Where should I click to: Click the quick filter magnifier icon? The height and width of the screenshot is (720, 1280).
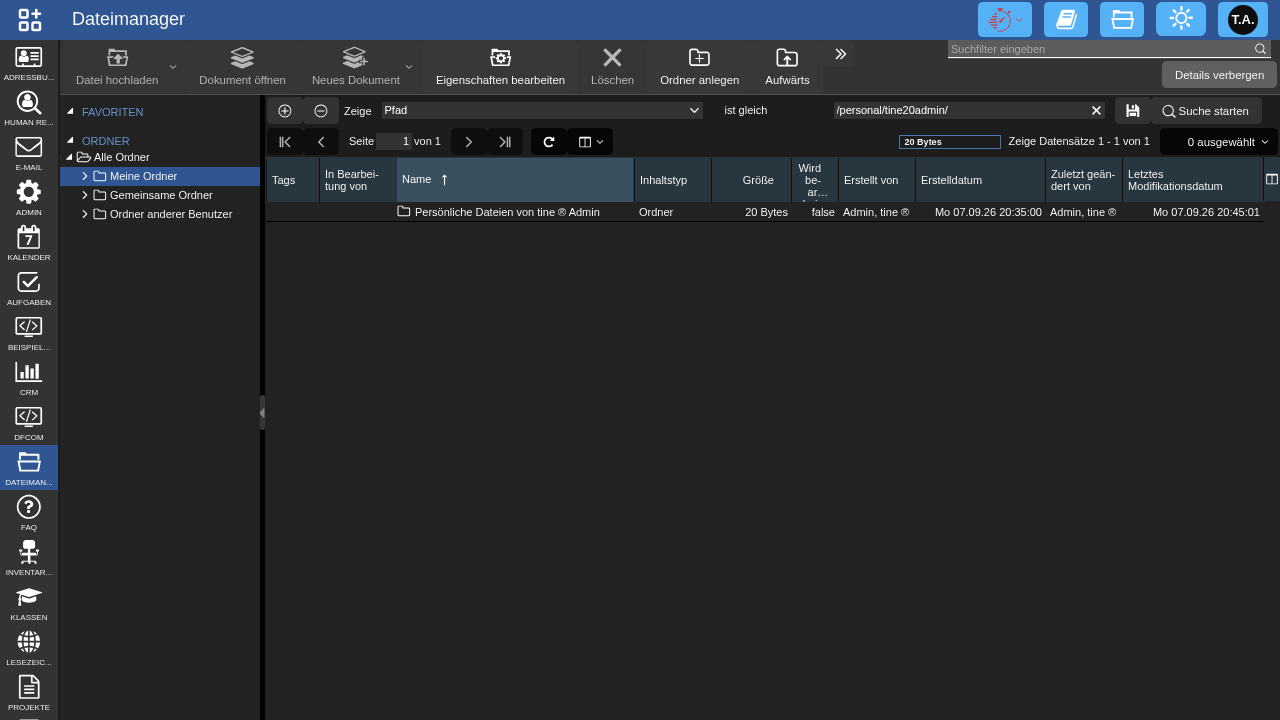pos(1261,49)
